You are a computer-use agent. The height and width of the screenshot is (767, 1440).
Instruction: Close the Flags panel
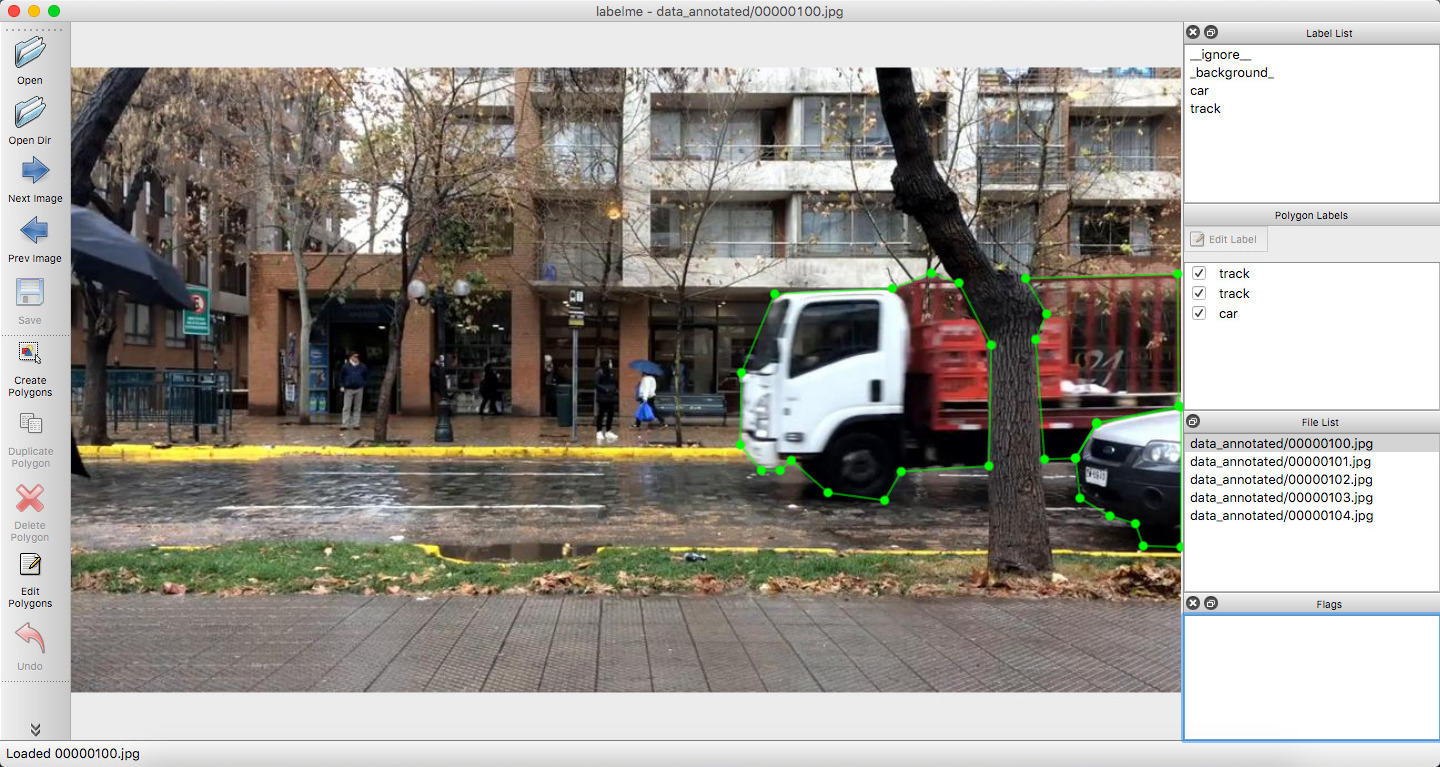point(1193,604)
